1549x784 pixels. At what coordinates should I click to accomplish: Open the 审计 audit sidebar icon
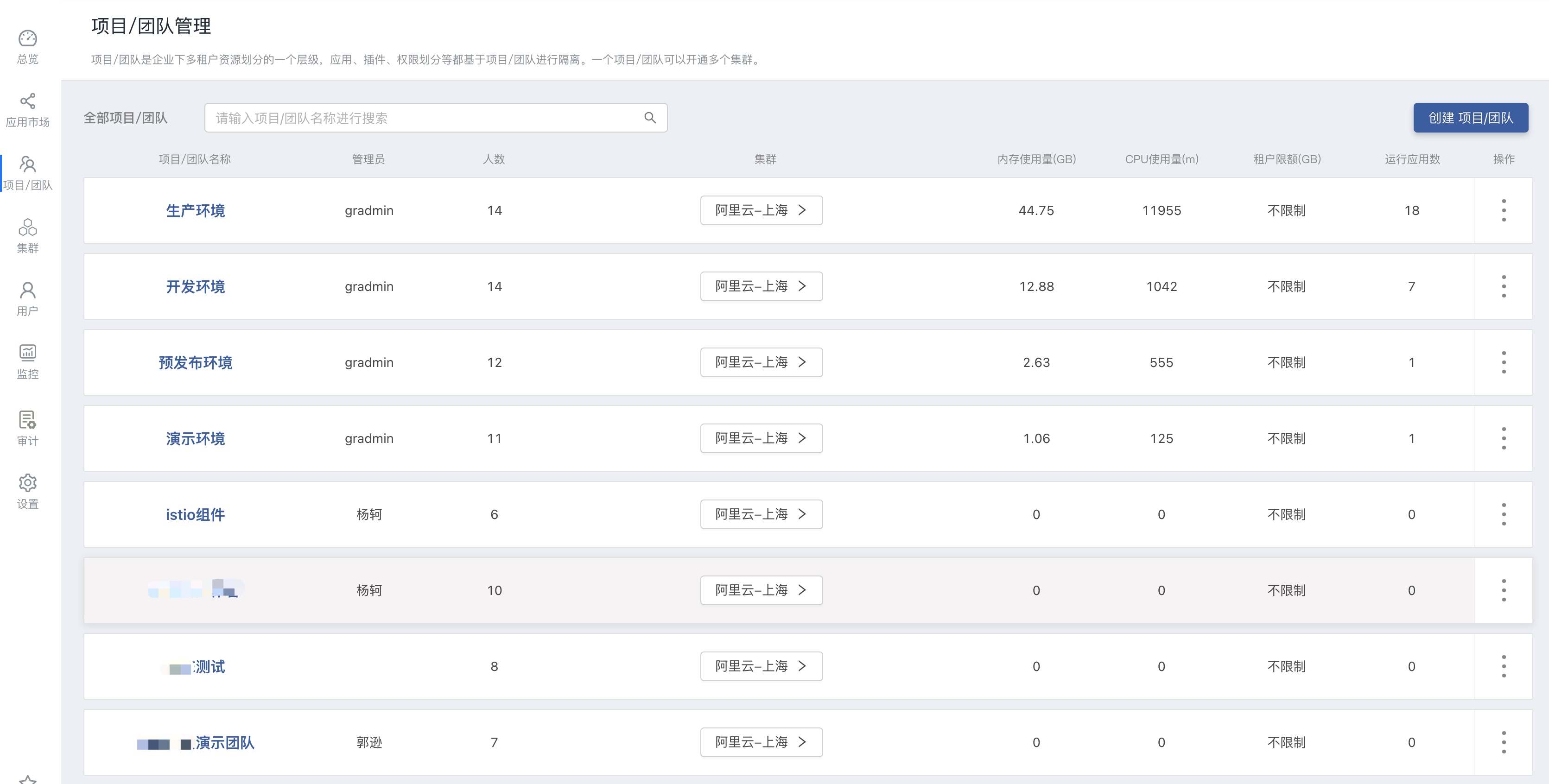[28, 419]
